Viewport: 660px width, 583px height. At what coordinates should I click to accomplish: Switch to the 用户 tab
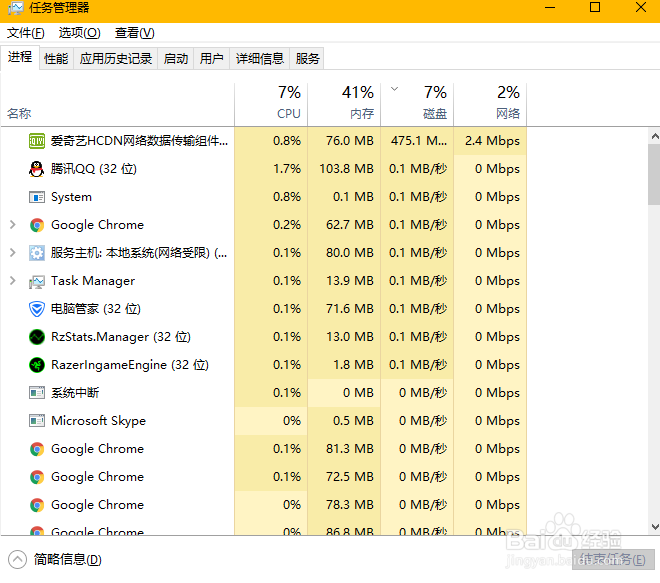(x=211, y=59)
